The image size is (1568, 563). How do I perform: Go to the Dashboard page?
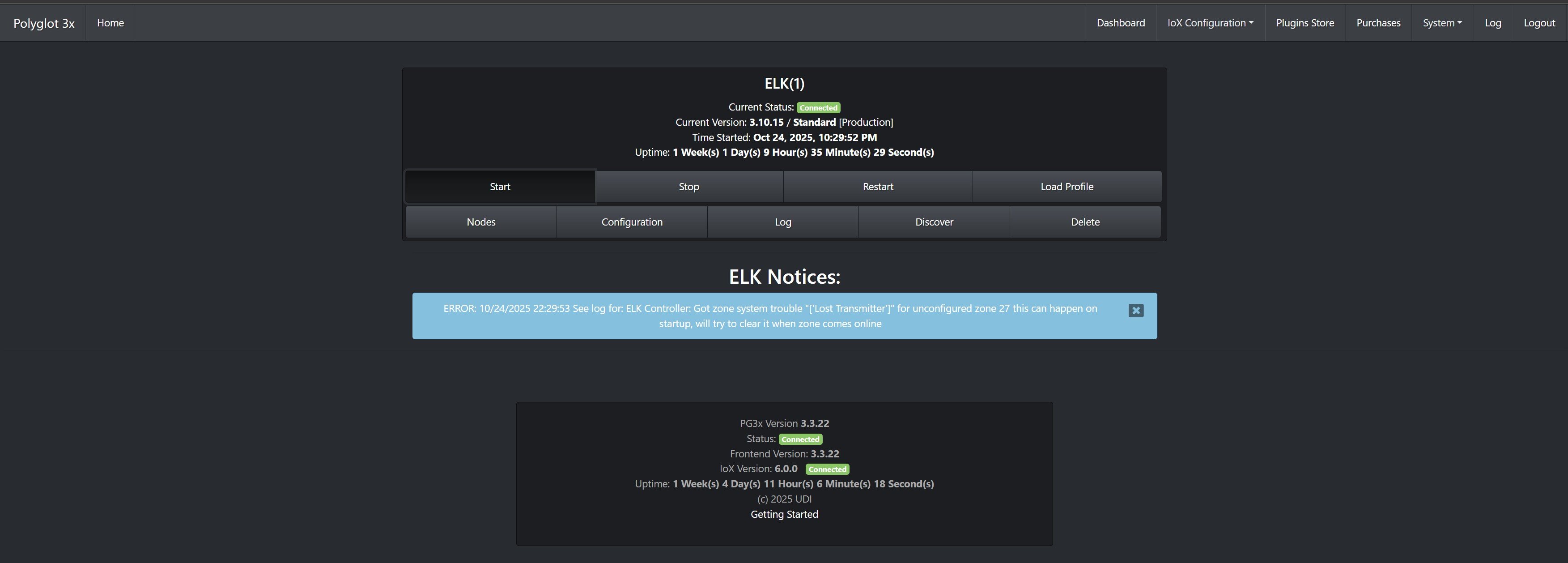1121,23
